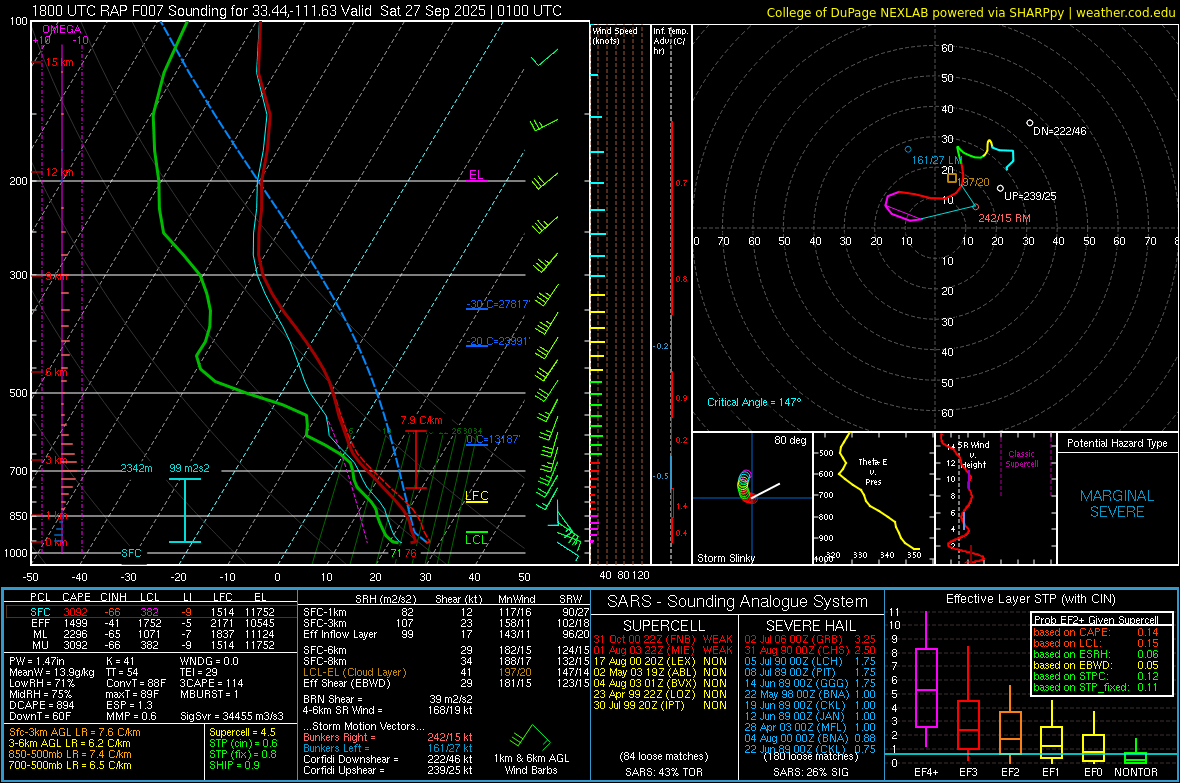Click the yellow "LFC" label on the skew-T
The height and width of the screenshot is (783, 1180).
point(476,495)
